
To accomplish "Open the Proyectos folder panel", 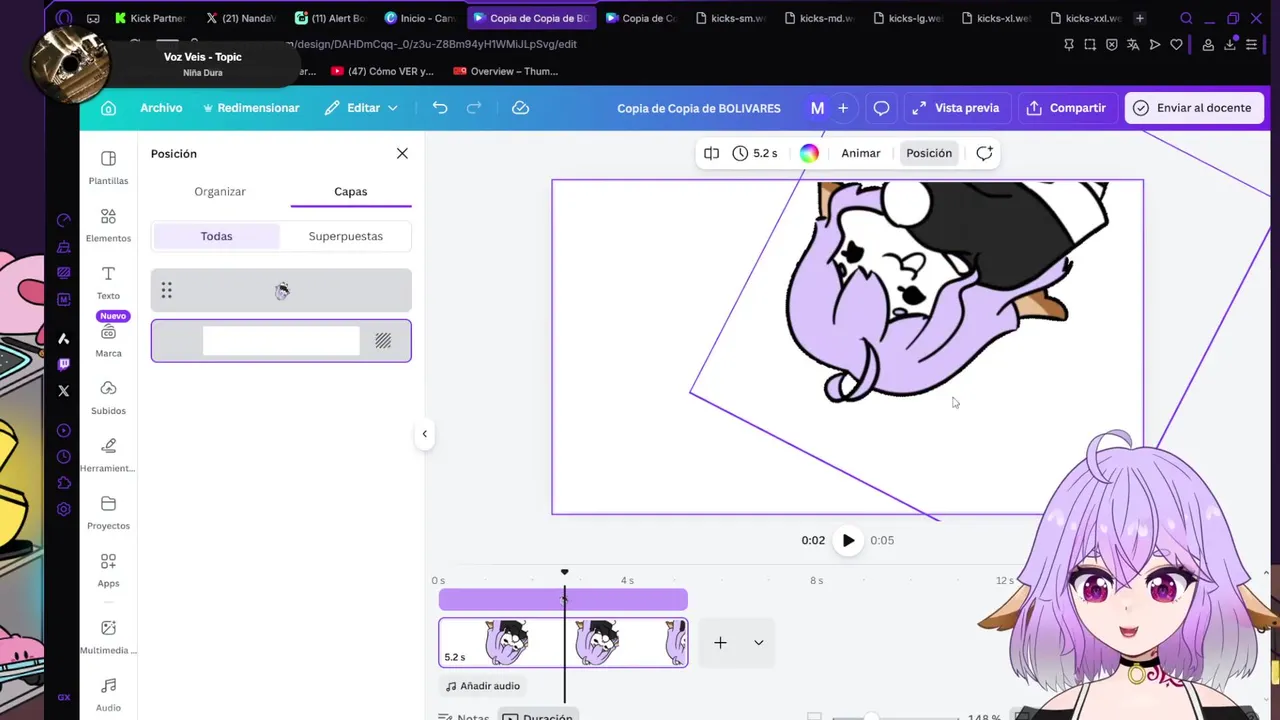I will click(108, 513).
